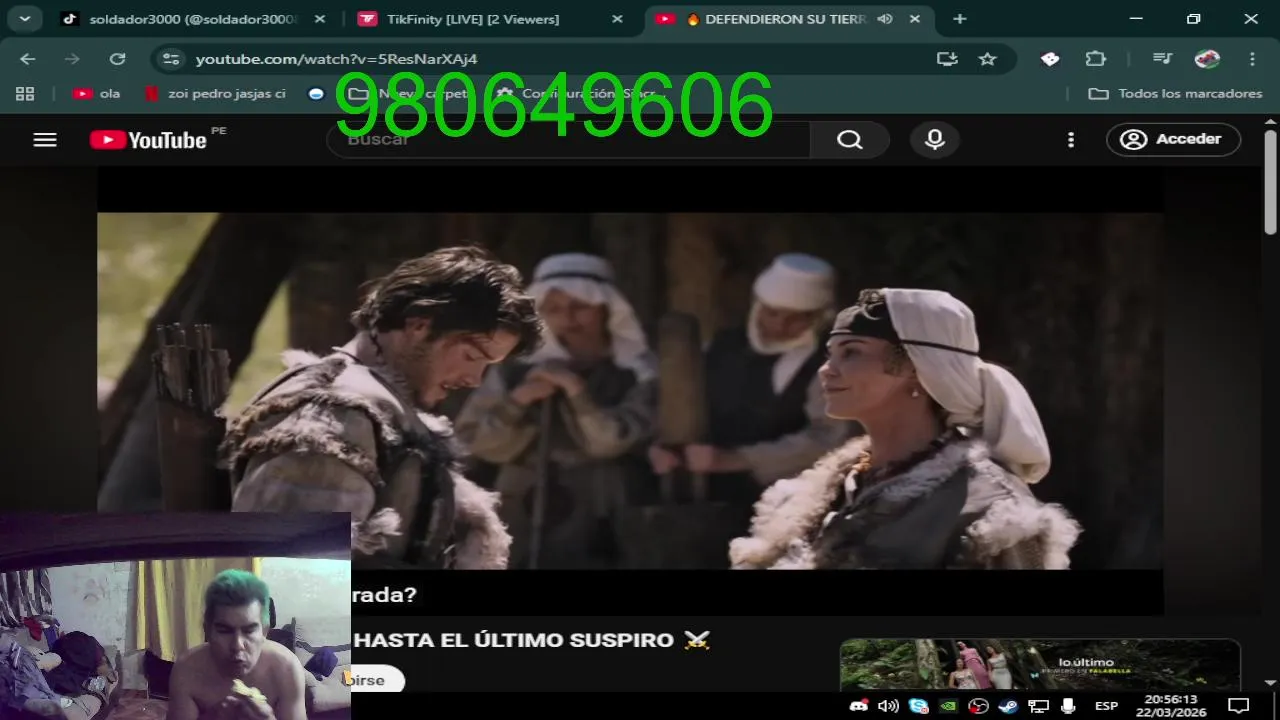Open the 'zoi pedro jasjas ci' bookmark
This screenshot has height=720, width=1280.
[215, 94]
